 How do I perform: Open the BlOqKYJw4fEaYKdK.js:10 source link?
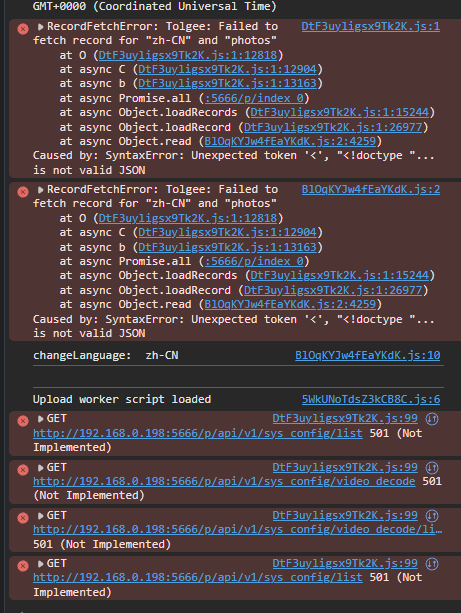click(x=368, y=355)
